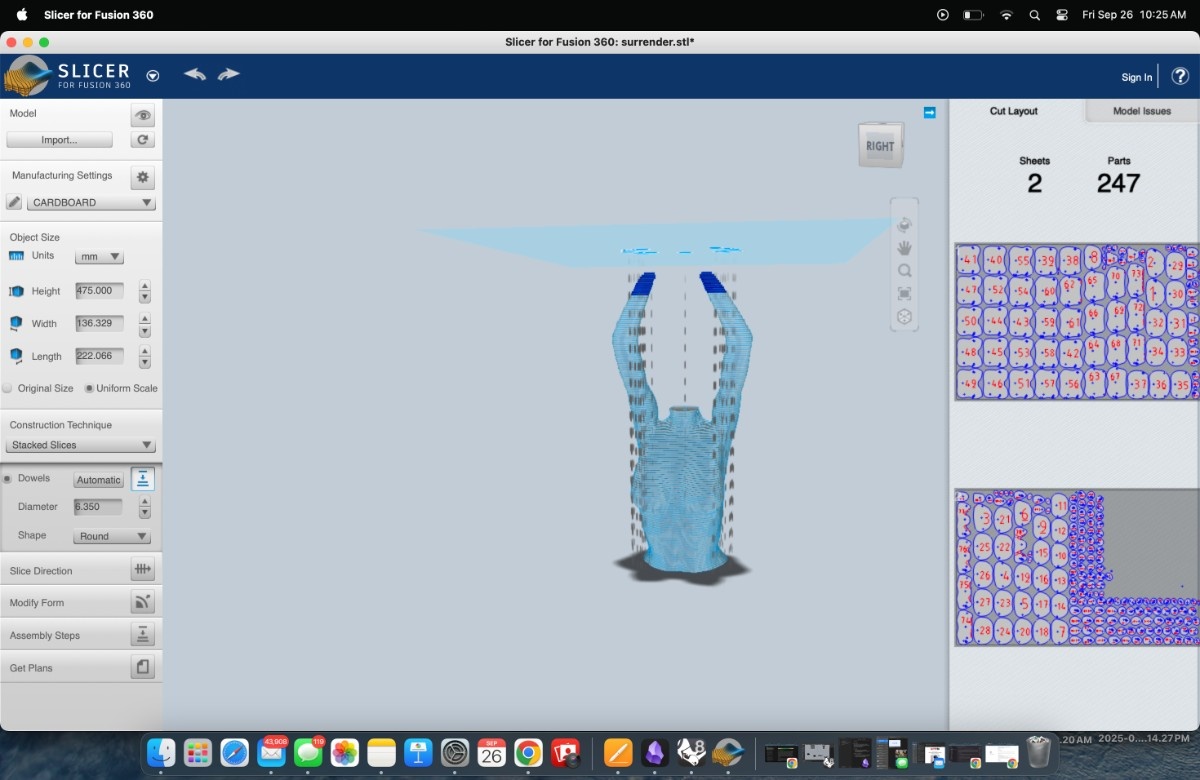Open Get Plans export icon
This screenshot has width=1200, height=780.
click(143, 667)
